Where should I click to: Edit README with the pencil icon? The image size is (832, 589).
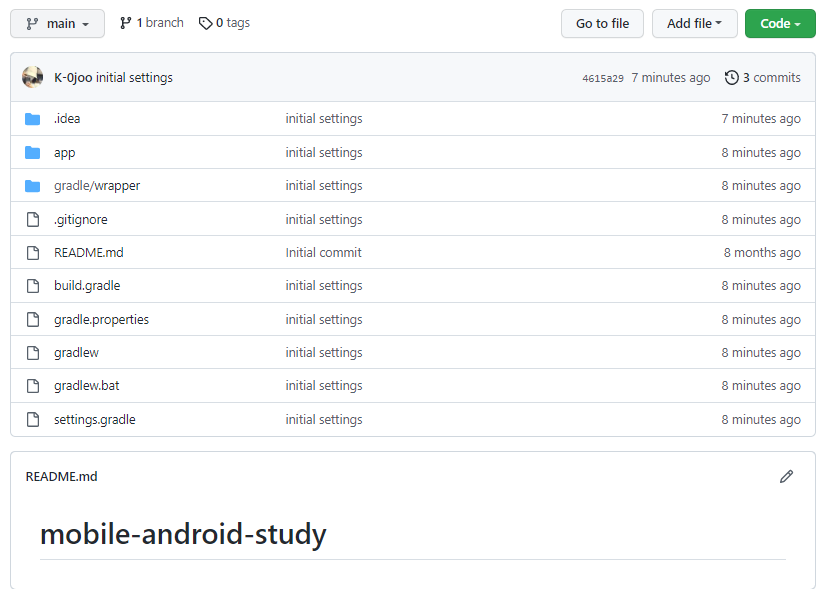tap(786, 477)
